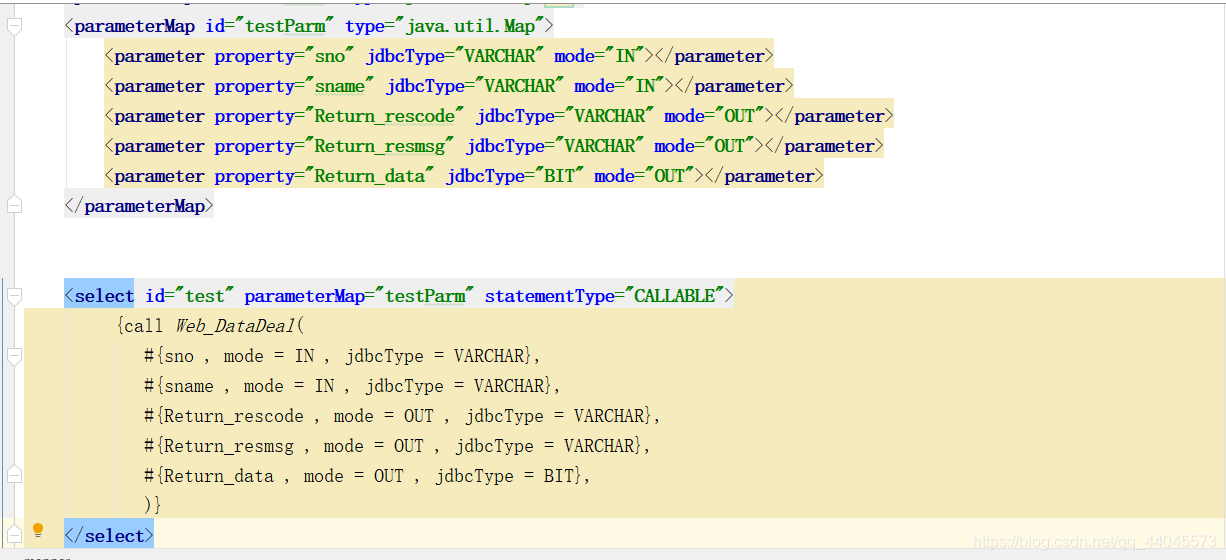The height and width of the screenshot is (560, 1226).
Task: Click the yellow light bulb intention icon
Action: [x=38, y=530]
